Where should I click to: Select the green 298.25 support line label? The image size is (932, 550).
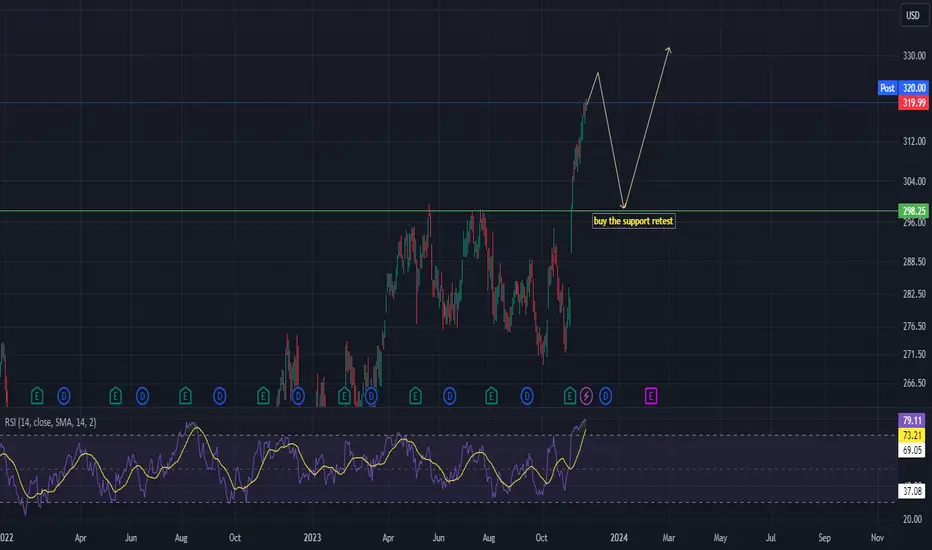coord(914,211)
